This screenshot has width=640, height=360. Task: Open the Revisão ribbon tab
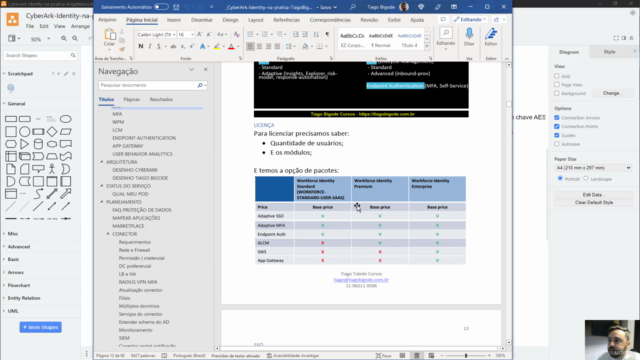click(x=369, y=20)
